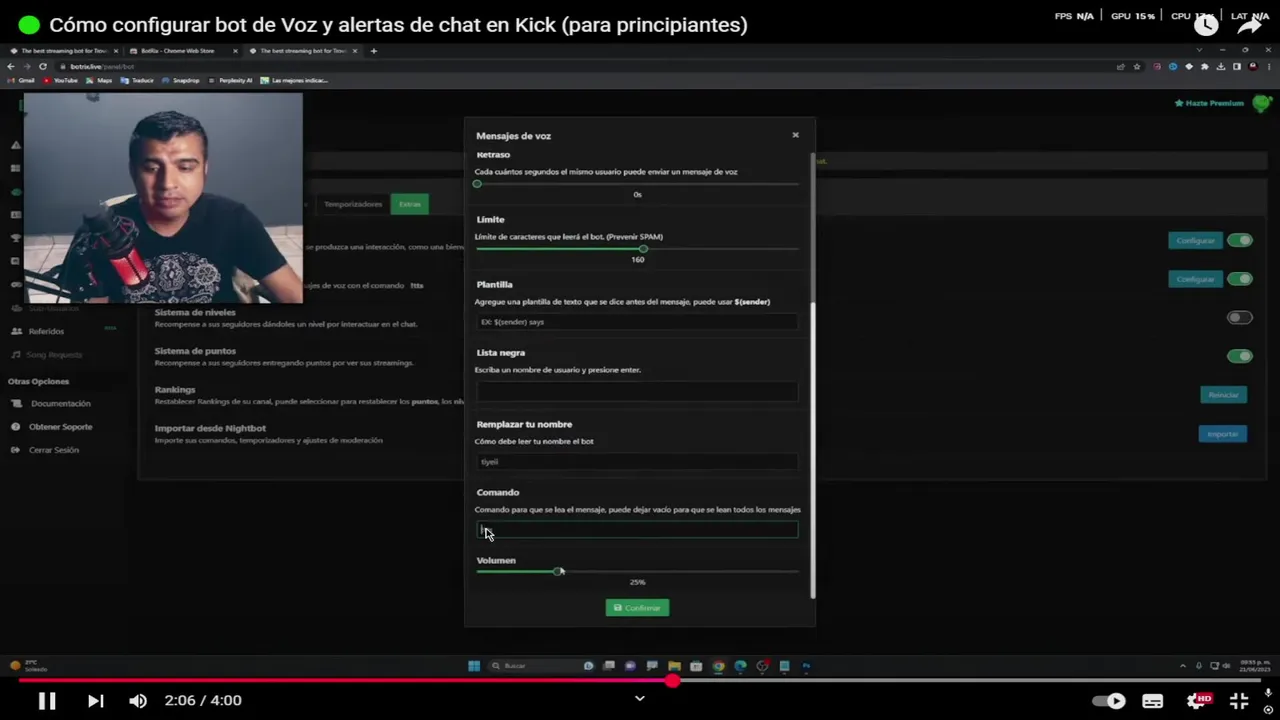This screenshot has width=1280, height=720.
Task: Open Chrome downloads icon
Action: (1221, 66)
